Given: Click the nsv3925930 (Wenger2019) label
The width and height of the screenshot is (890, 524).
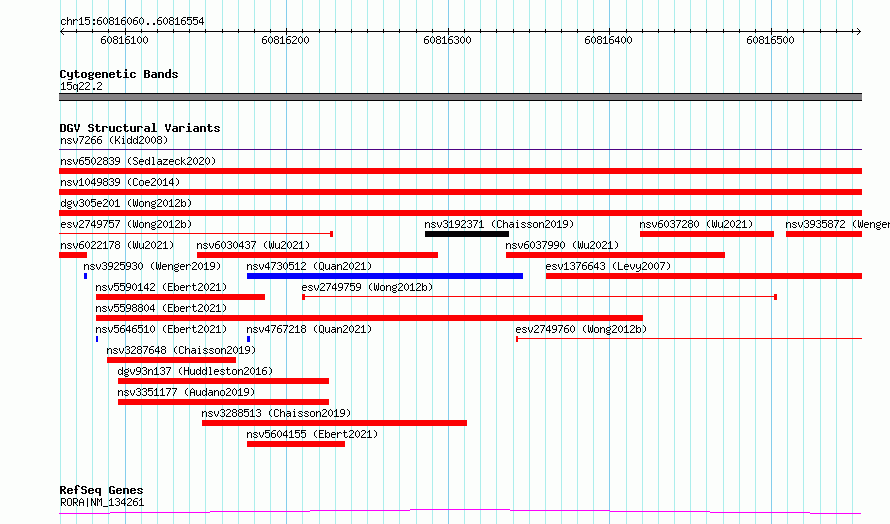Looking at the screenshot, I should (x=152, y=266).
